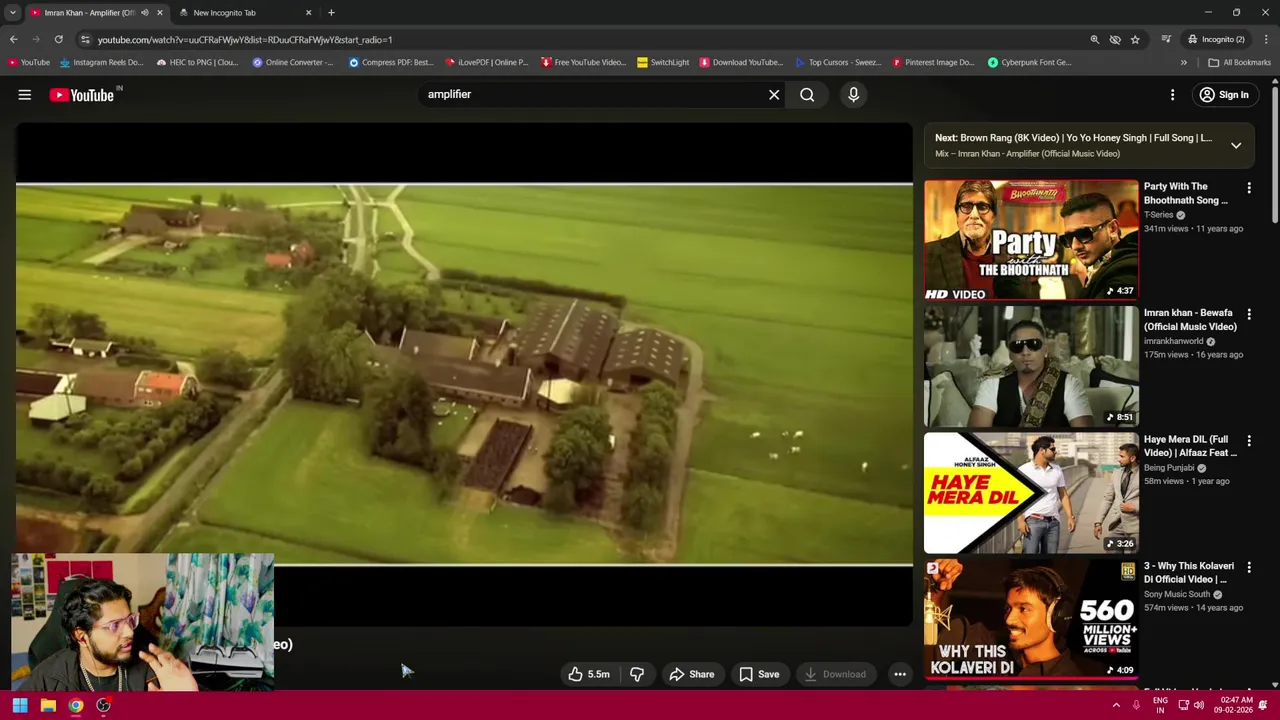The height and width of the screenshot is (720, 1280).
Task: Reload the page with refresh icon
Action: point(58,40)
